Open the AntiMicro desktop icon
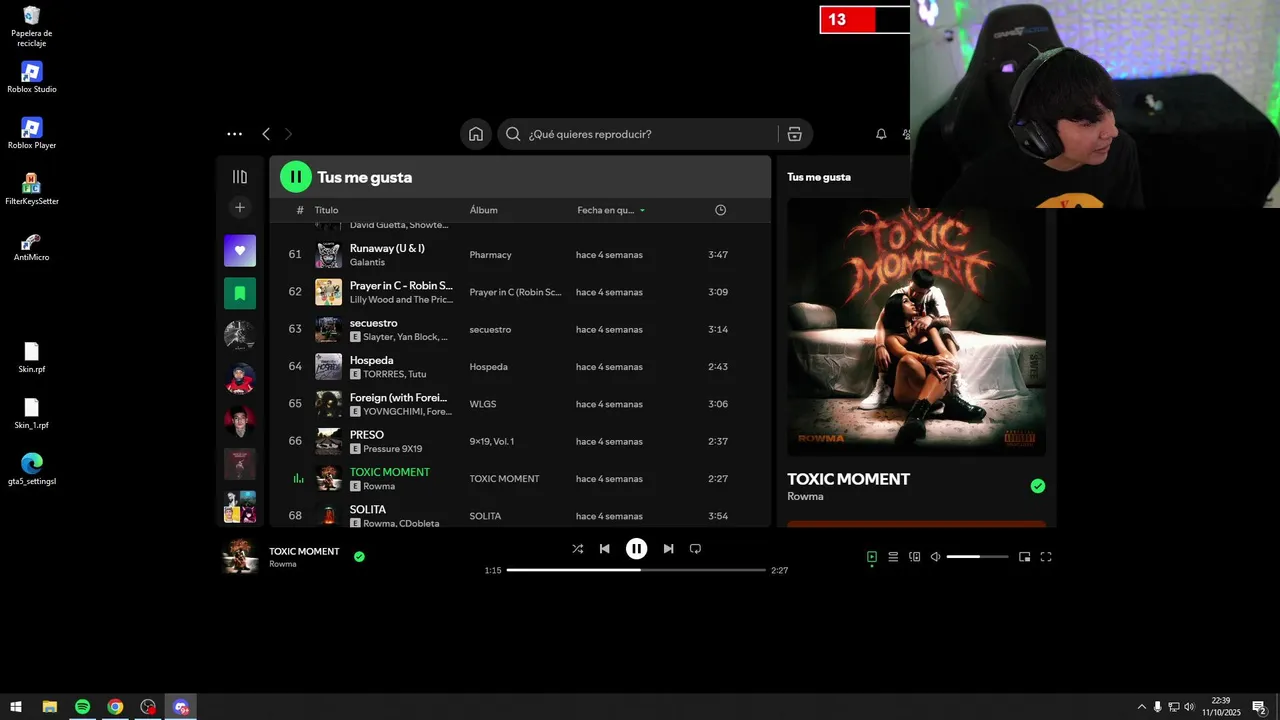The height and width of the screenshot is (720, 1280). [32, 245]
